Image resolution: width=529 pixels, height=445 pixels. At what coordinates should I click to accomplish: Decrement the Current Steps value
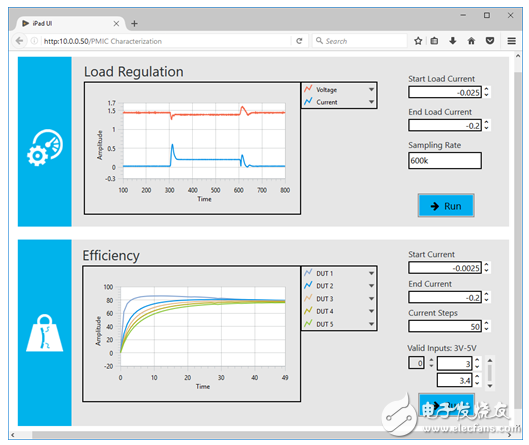pos(486,329)
